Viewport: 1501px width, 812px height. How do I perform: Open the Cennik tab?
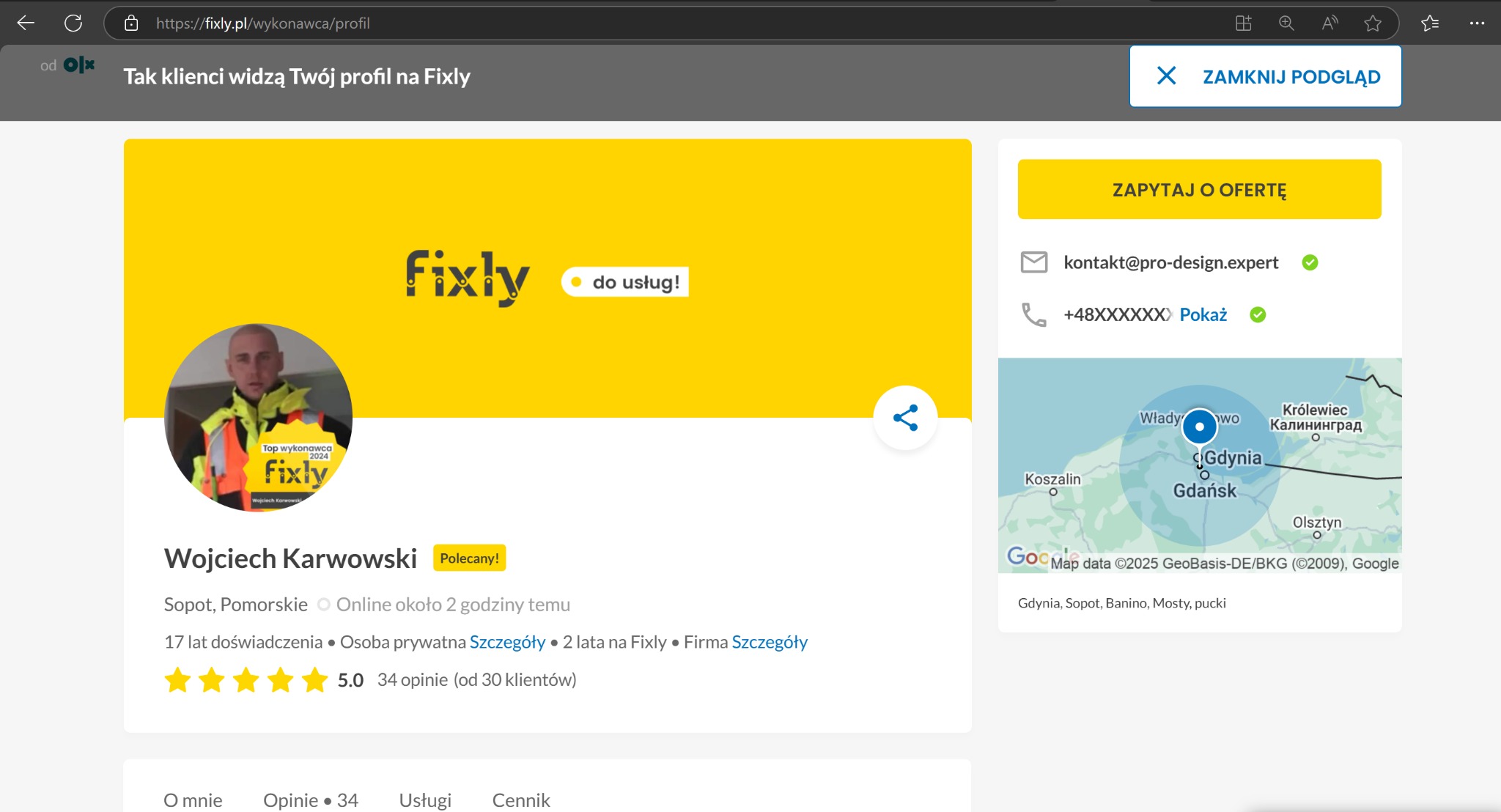(x=521, y=800)
